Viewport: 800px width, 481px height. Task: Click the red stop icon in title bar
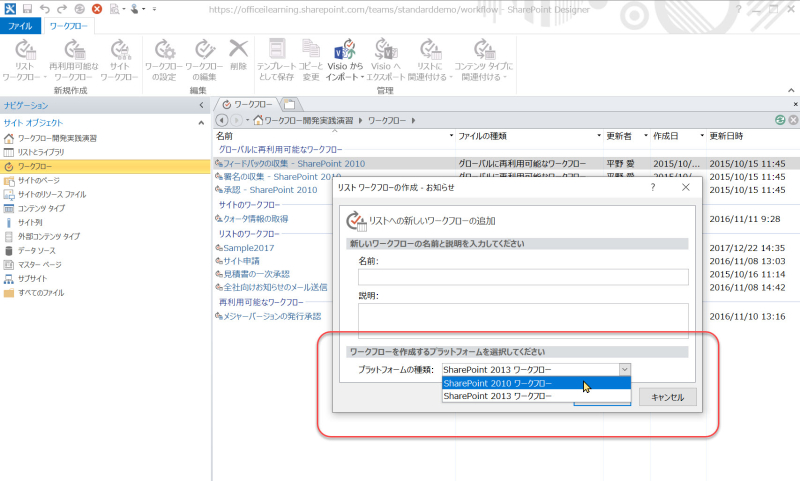[x=97, y=9]
